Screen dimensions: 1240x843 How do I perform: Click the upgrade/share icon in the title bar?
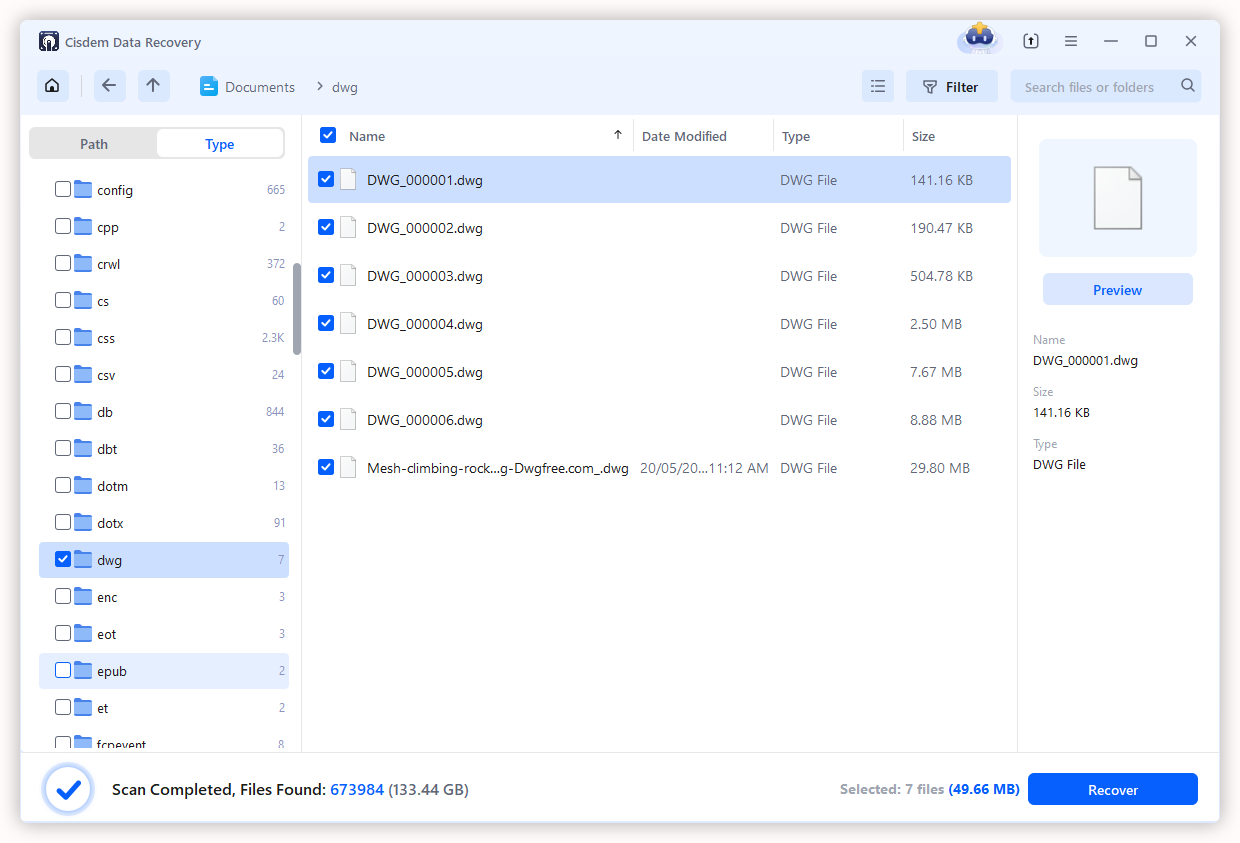point(1030,41)
